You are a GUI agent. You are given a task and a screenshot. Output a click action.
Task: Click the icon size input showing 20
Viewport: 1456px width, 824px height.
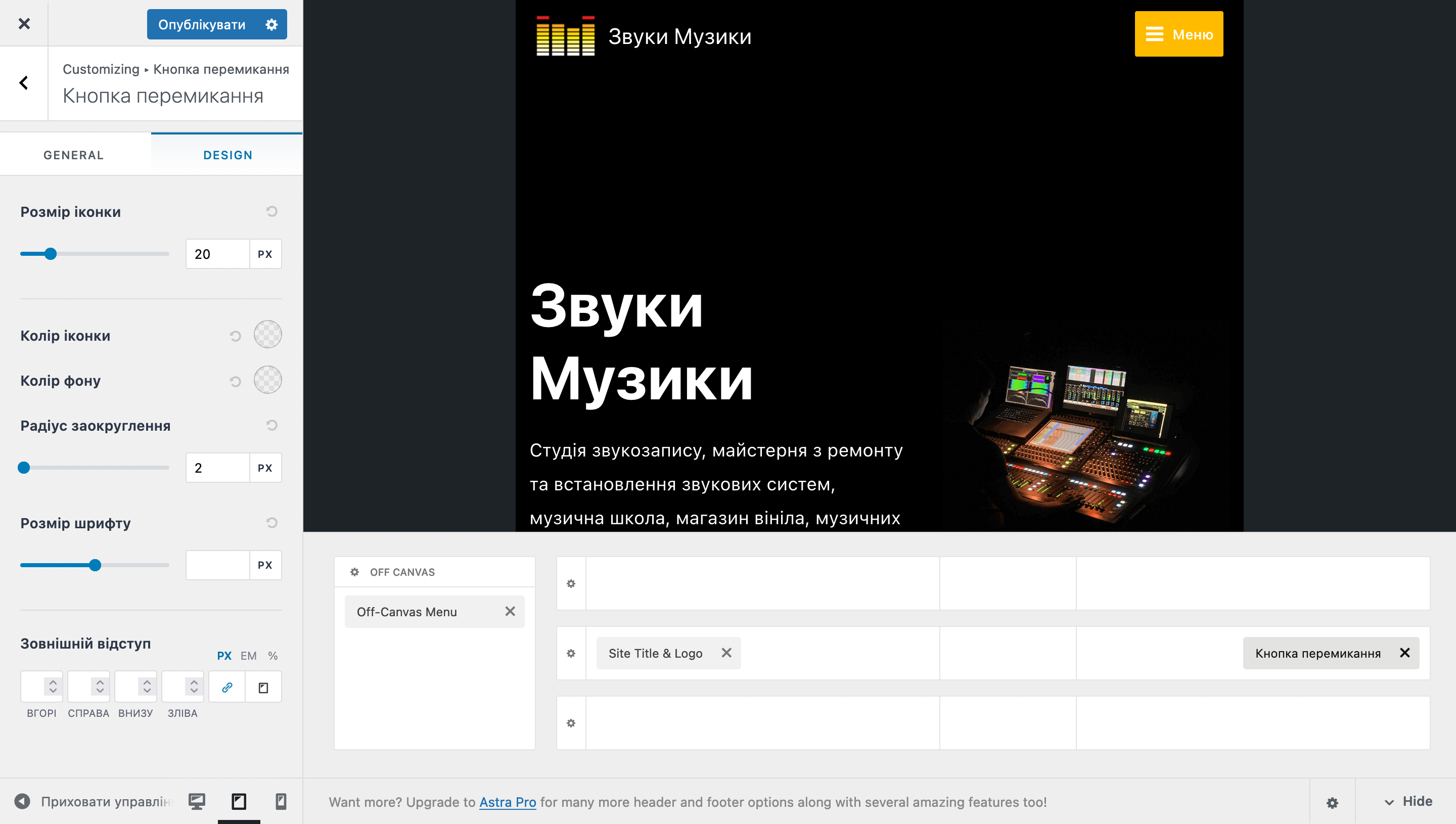pyautogui.click(x=218, y=254)
